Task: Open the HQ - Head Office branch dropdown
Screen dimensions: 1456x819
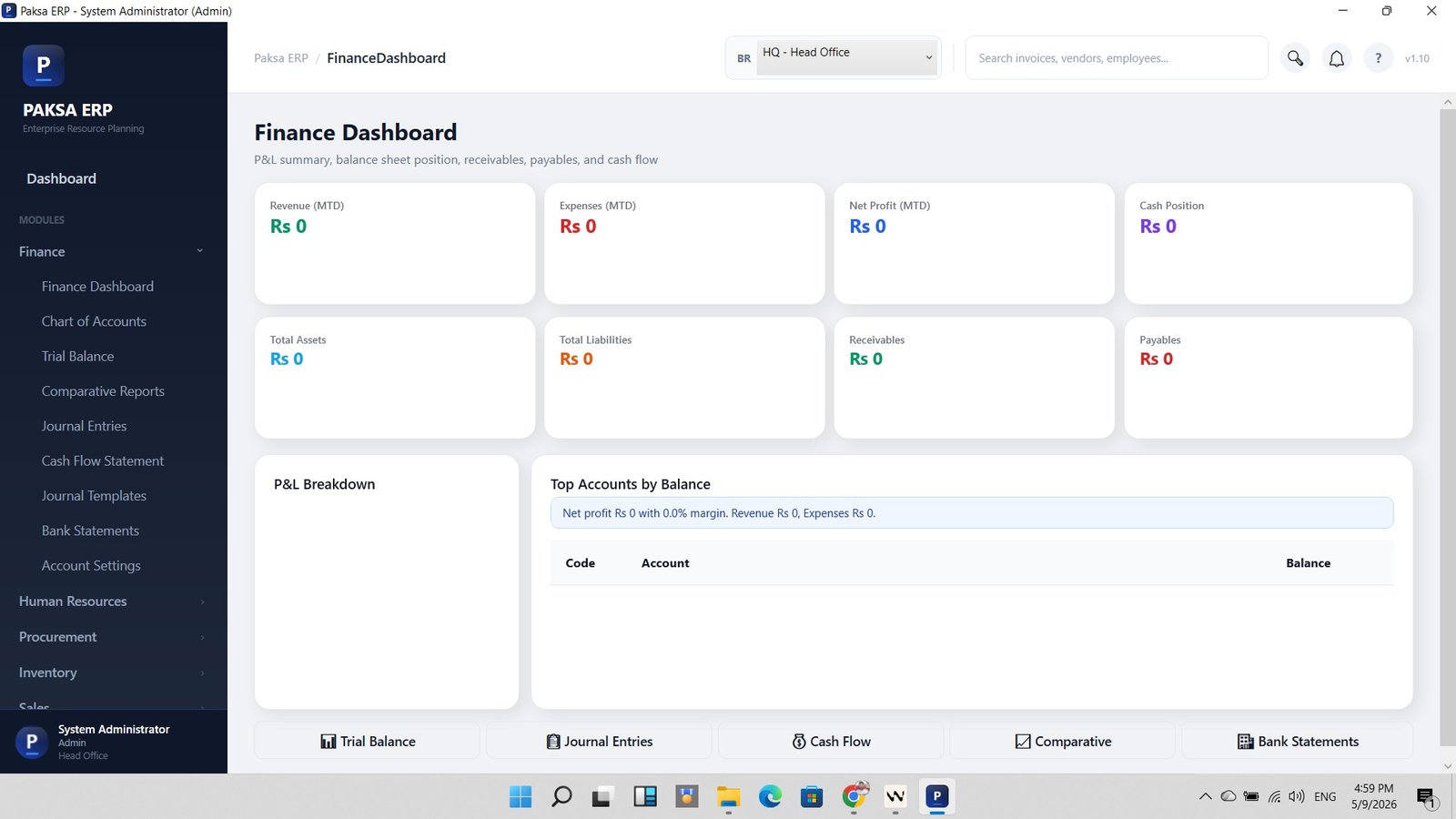Action: click(846, 57)
